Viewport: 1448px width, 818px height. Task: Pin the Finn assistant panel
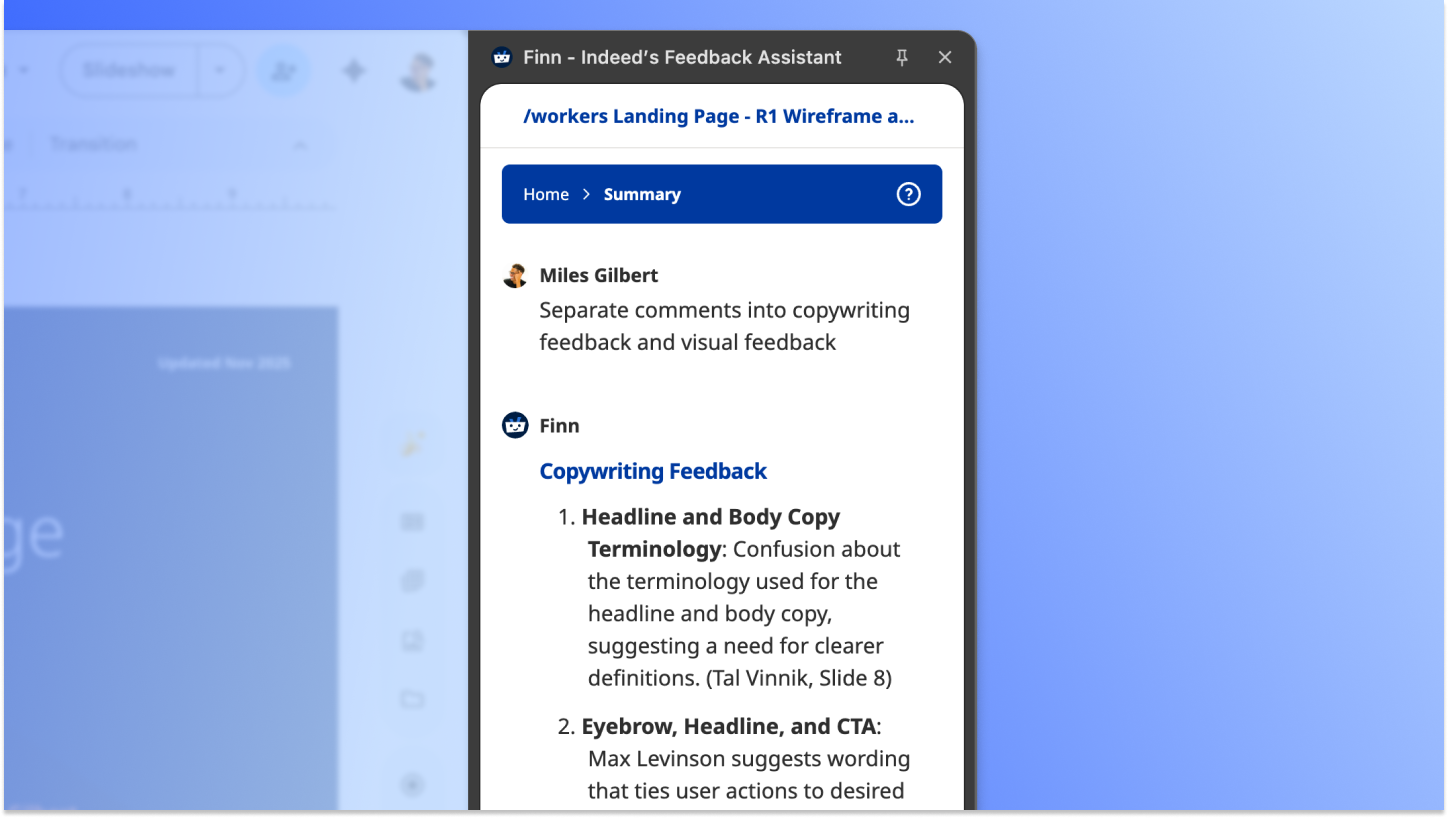(x=902, y=58)
